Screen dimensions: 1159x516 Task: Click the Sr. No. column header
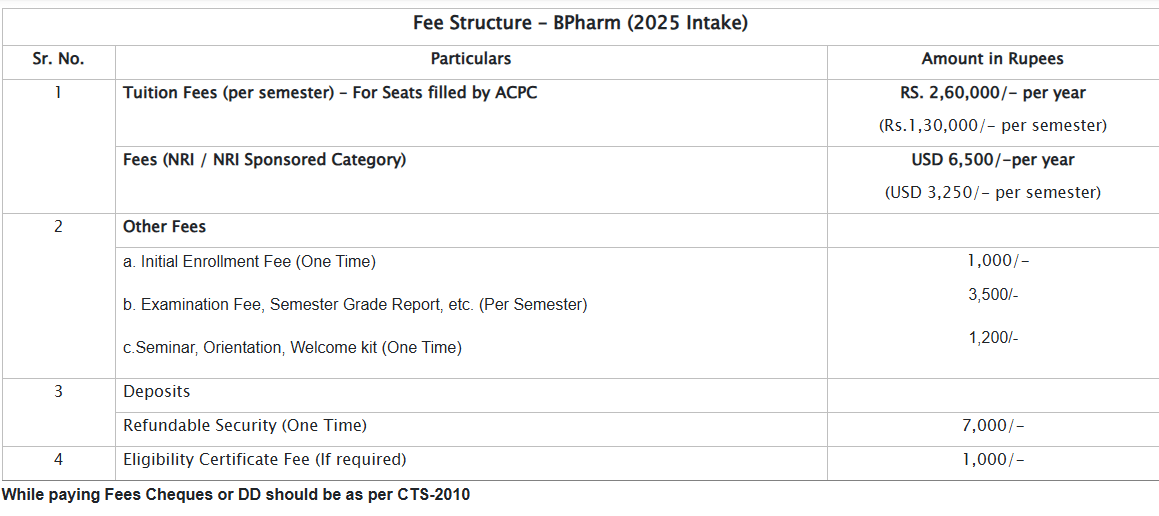click(58, 59)
